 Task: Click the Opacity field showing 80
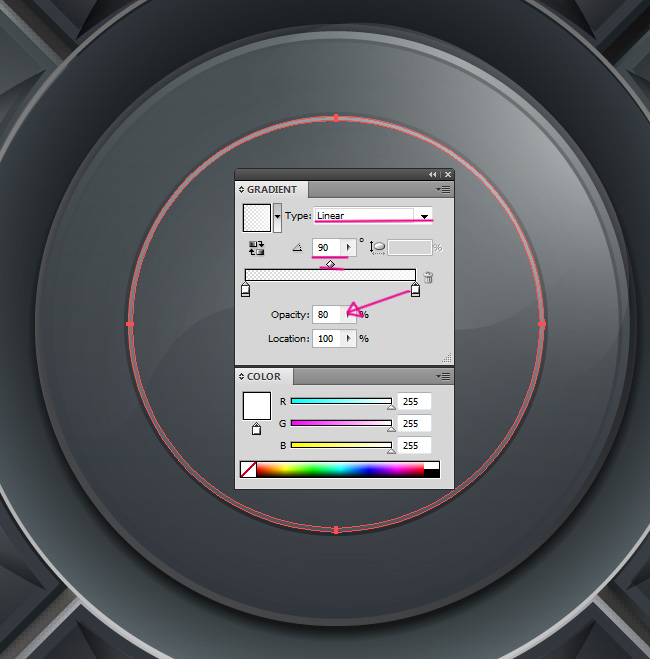tap(326, 314)
